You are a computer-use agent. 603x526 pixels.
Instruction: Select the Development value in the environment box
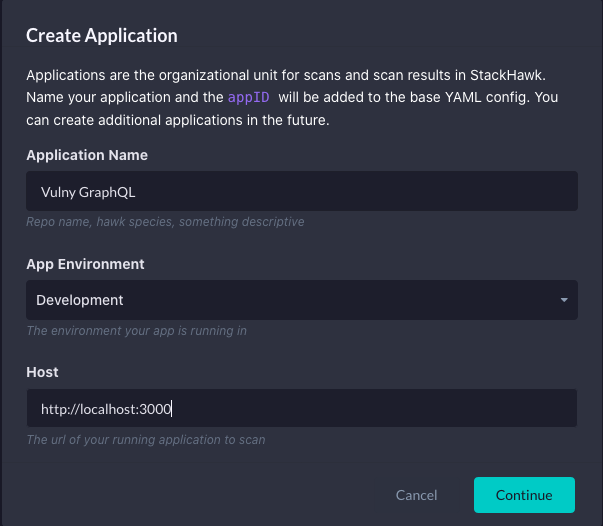80,300
